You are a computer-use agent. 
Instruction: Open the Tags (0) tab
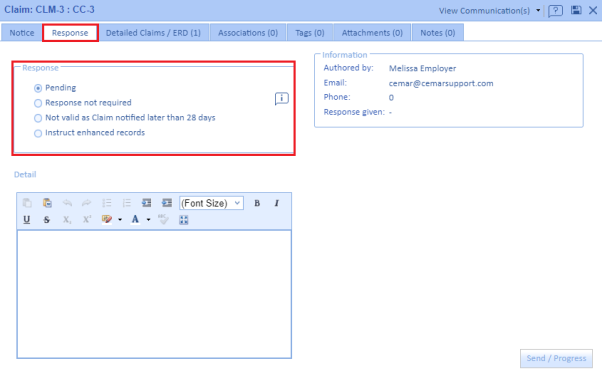(310, 33)
